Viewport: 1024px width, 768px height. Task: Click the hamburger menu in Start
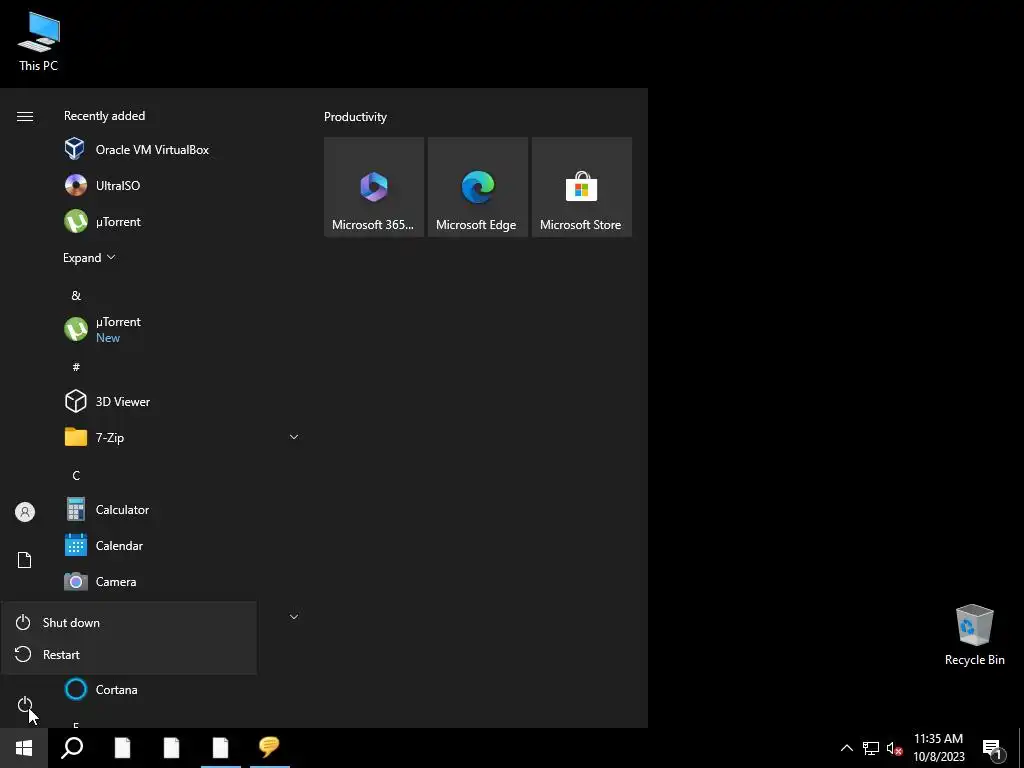(x=25, y=116)
